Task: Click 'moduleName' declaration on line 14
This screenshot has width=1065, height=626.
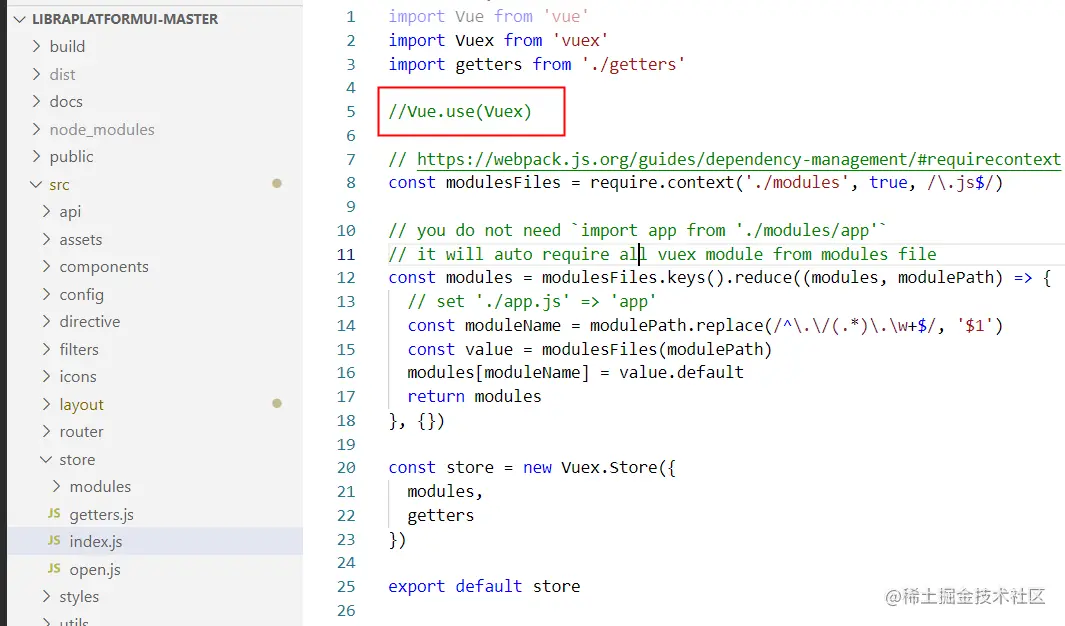Action: click(x=513, y=325)
